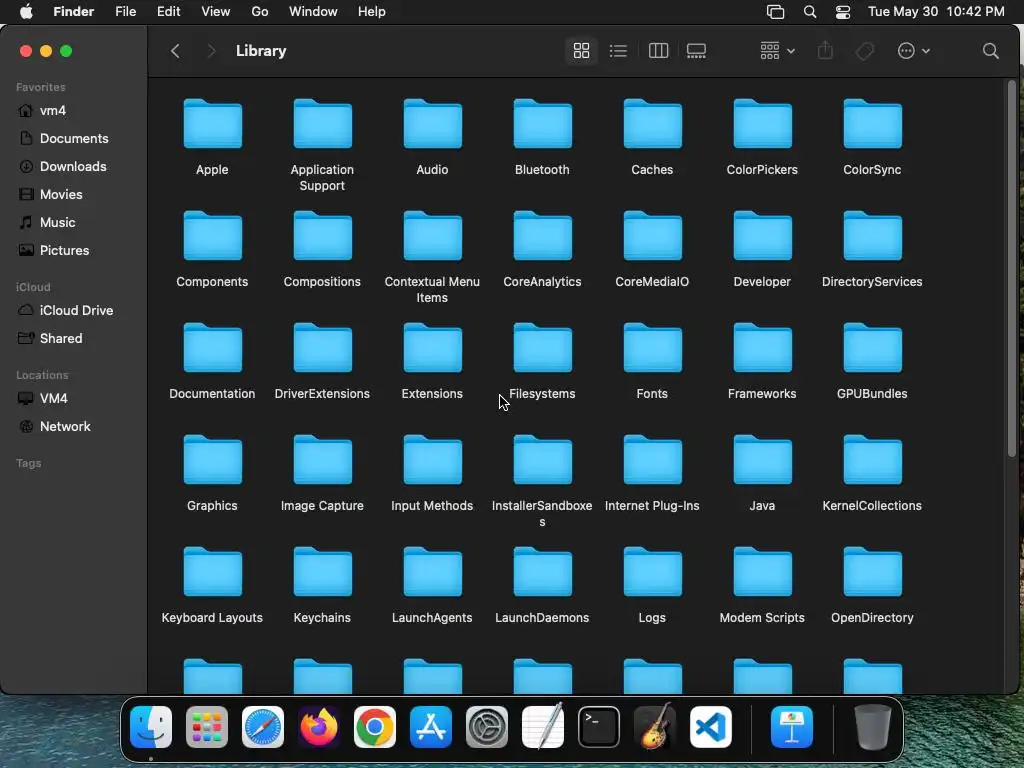Image resolution: width=1024 pixels, height=768 pixels.
Task: Open System Settings from the Dock
Action: tap(487, 727)
